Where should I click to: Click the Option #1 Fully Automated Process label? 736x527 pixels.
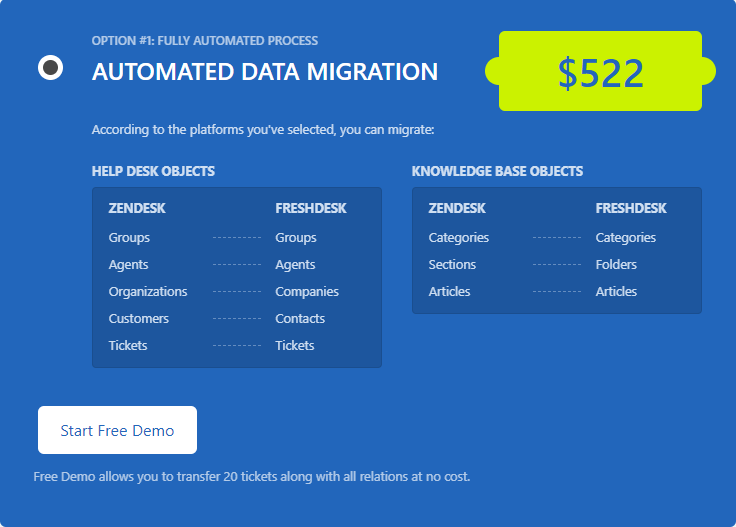(205, 41)
